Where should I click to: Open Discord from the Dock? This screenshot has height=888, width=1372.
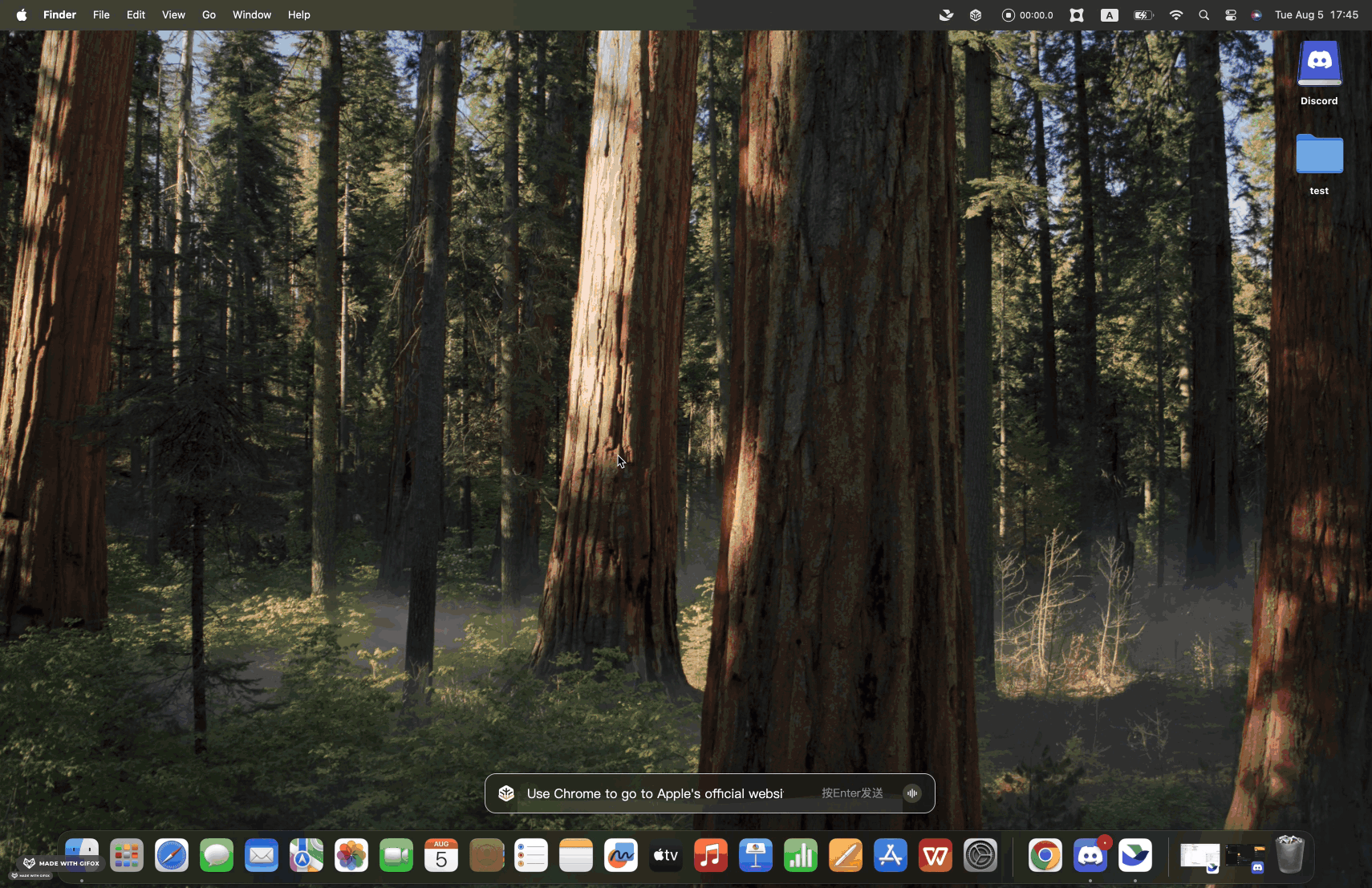pos(1090,855)
